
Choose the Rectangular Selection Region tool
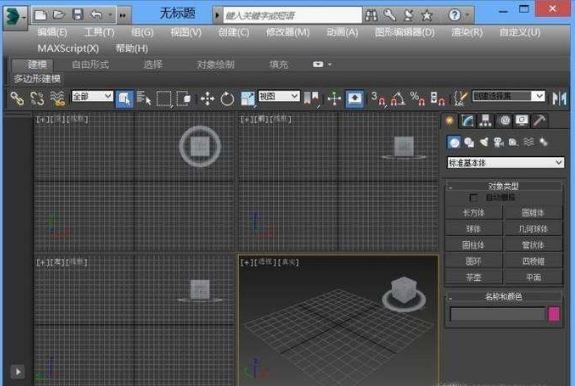(164, 98)
